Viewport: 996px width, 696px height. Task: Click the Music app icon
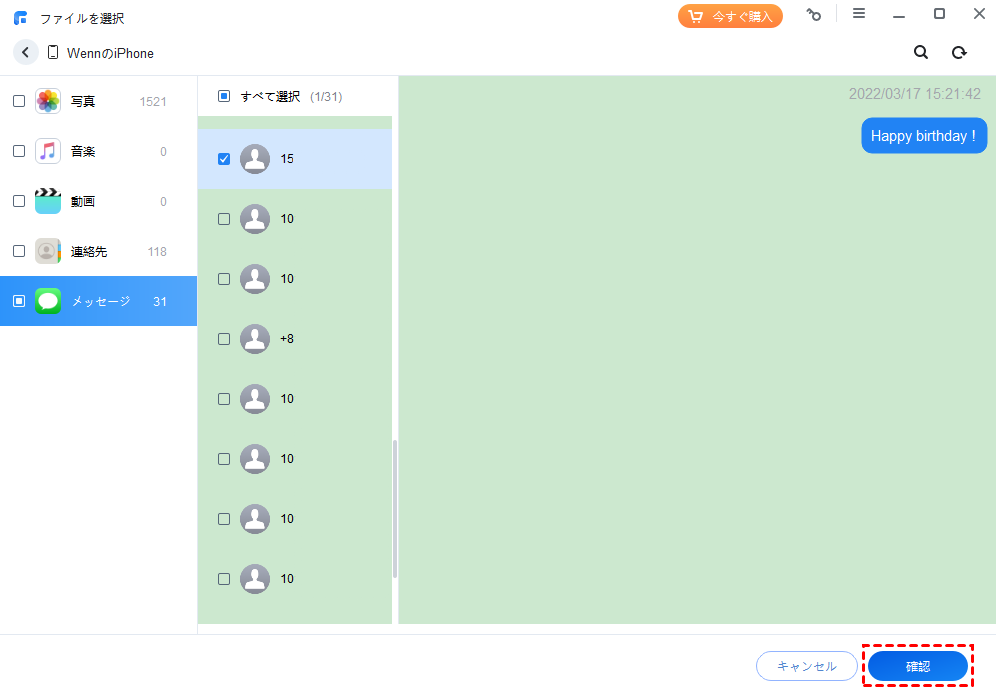pos(48,151)
